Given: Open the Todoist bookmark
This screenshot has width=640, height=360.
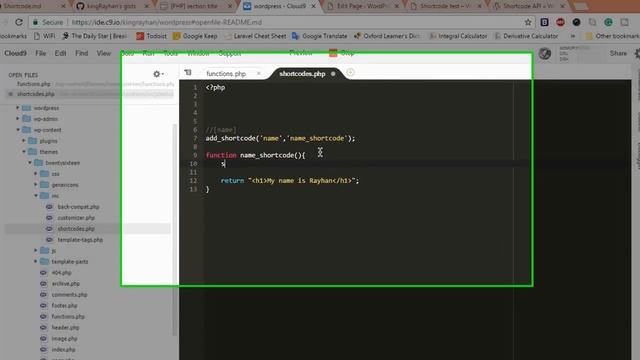Looking at the screenshot, I should point(151,36).
